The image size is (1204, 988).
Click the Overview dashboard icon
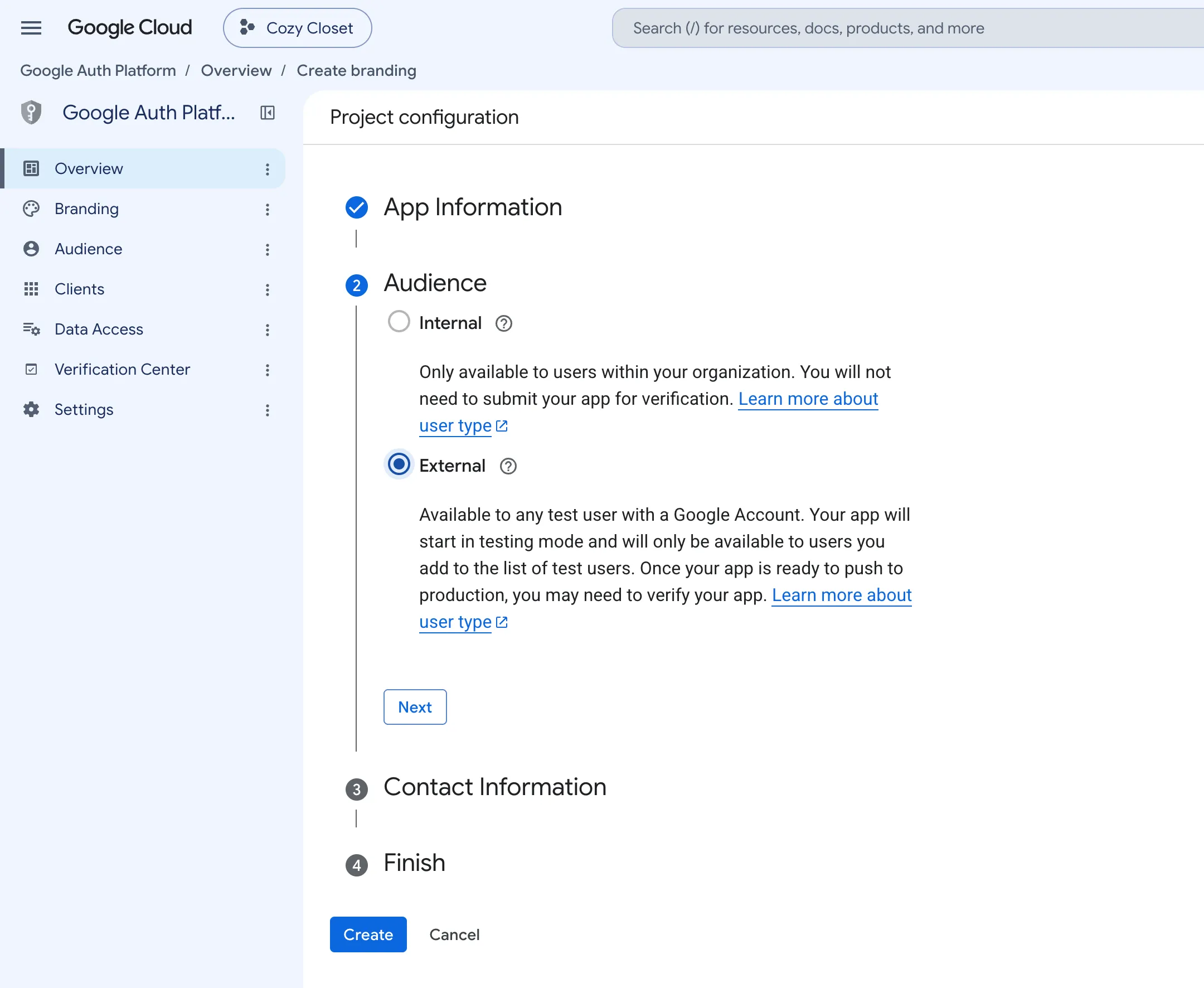pos(31,168)
